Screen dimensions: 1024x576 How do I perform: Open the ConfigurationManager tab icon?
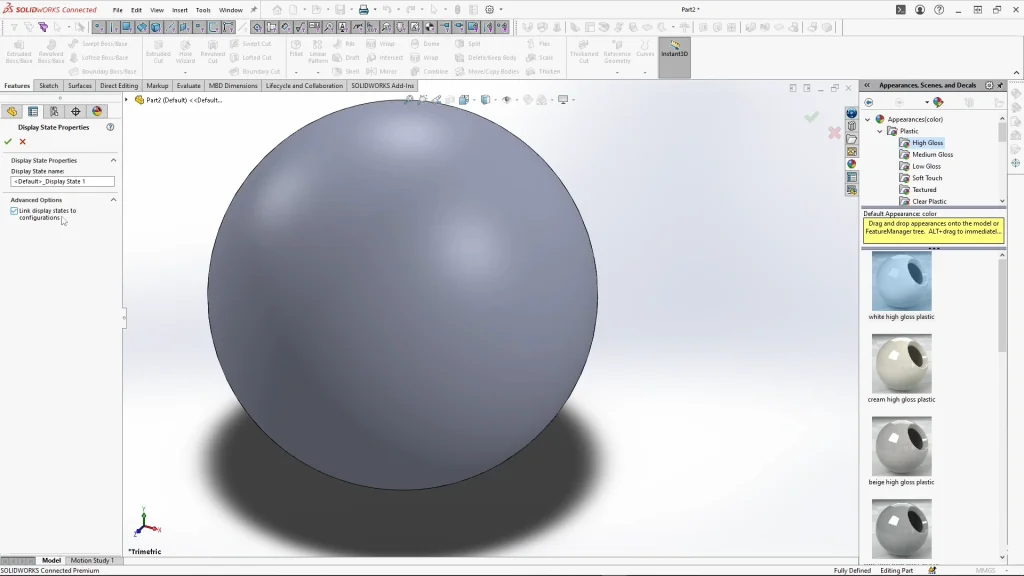click(54, 112)
